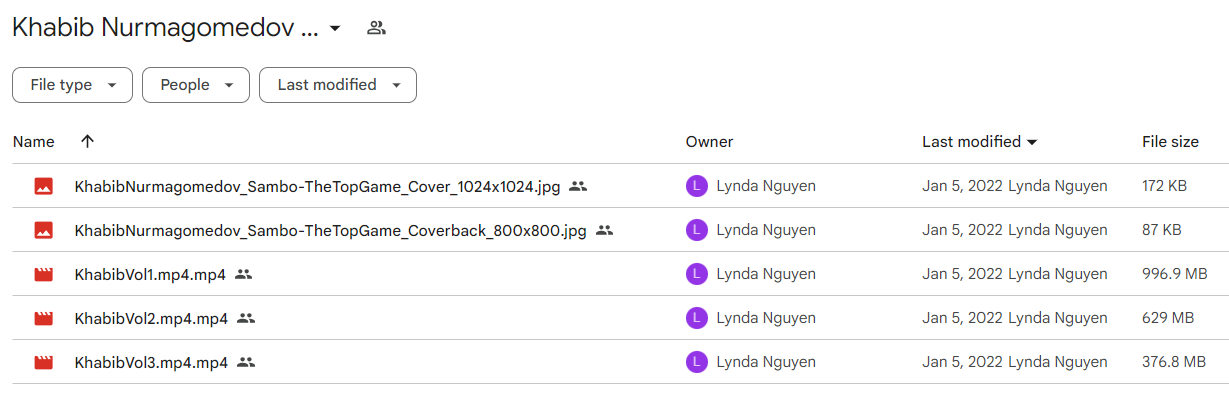Click shared icon next to KhabibVol2.mp4.mp4
Image resolution: width=1229 pixels, height=394 pixels.
point(246,318)
